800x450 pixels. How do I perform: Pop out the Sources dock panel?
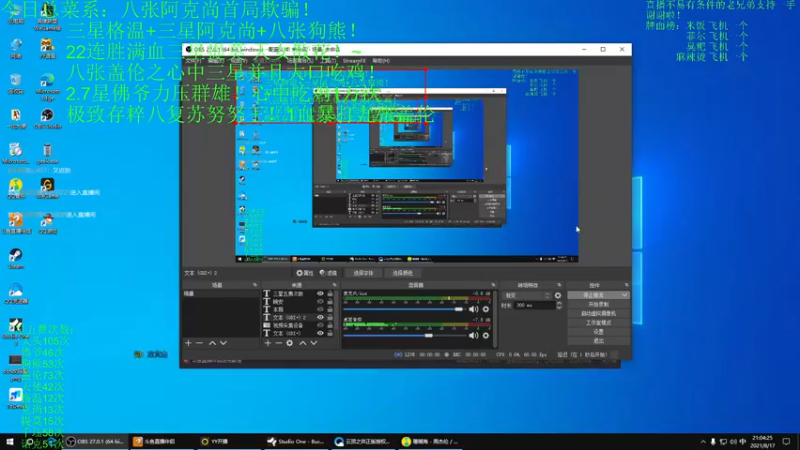coord(334,285)
